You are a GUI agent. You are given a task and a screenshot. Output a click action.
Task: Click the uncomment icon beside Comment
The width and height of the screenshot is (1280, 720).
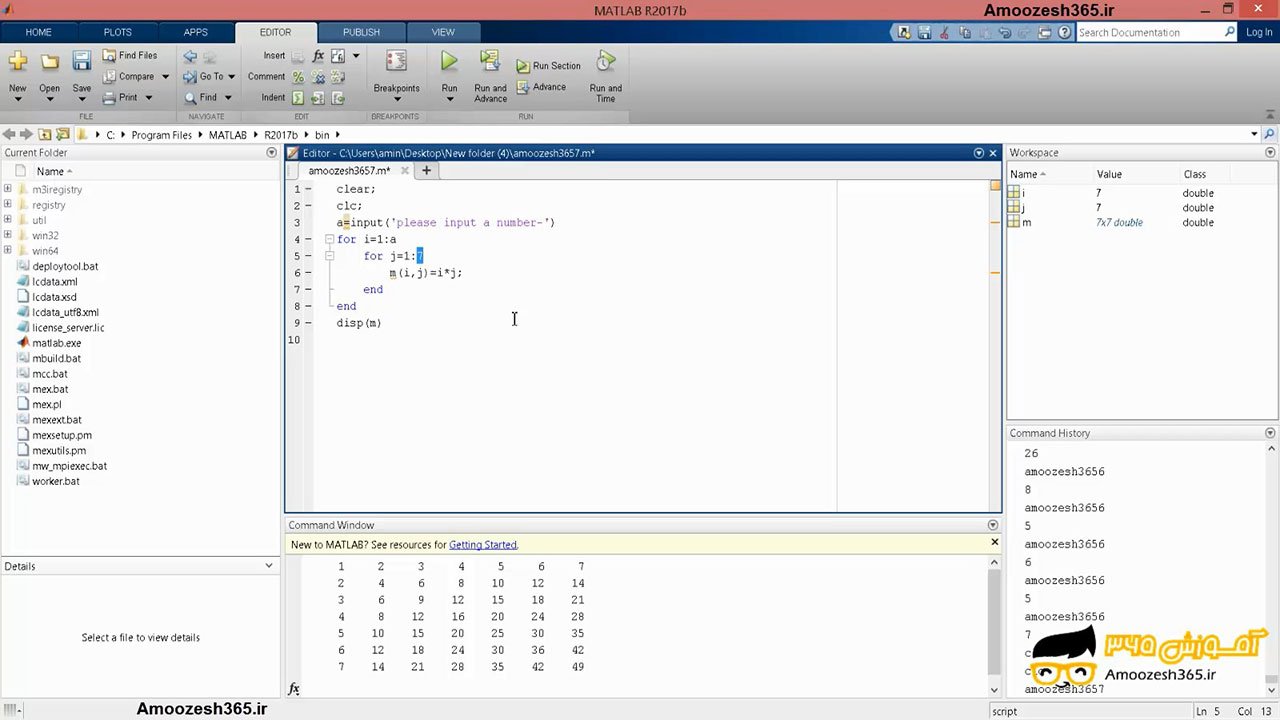click(x=318, y=77)
